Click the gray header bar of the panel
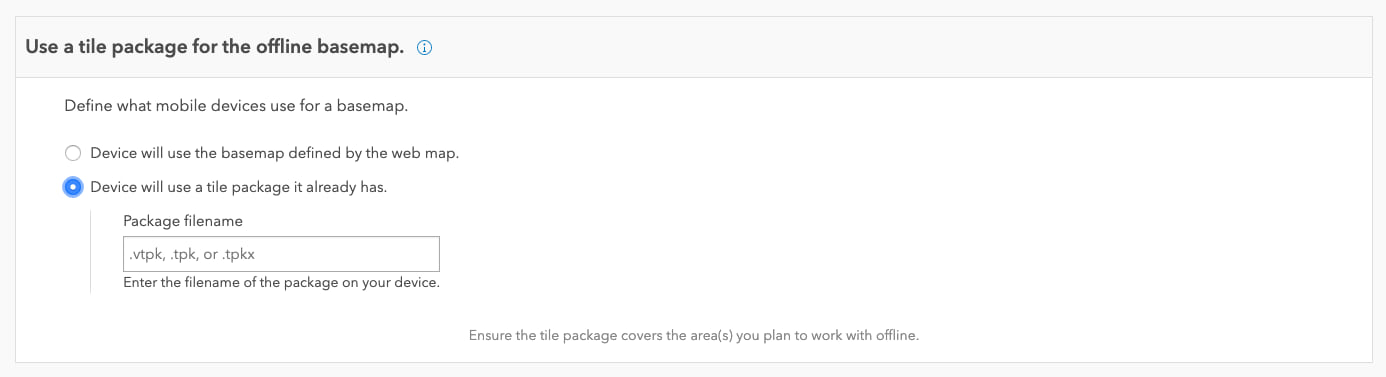This screenshot has height=377, width=1386. click(x=693, y=47)
